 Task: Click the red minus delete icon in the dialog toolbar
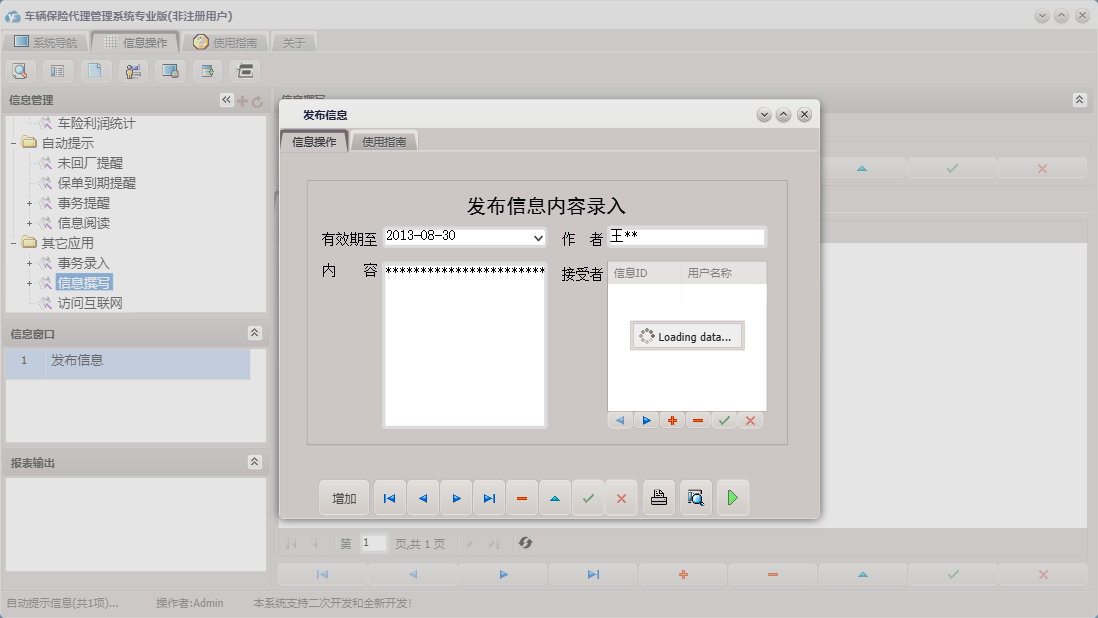point(522,497)
